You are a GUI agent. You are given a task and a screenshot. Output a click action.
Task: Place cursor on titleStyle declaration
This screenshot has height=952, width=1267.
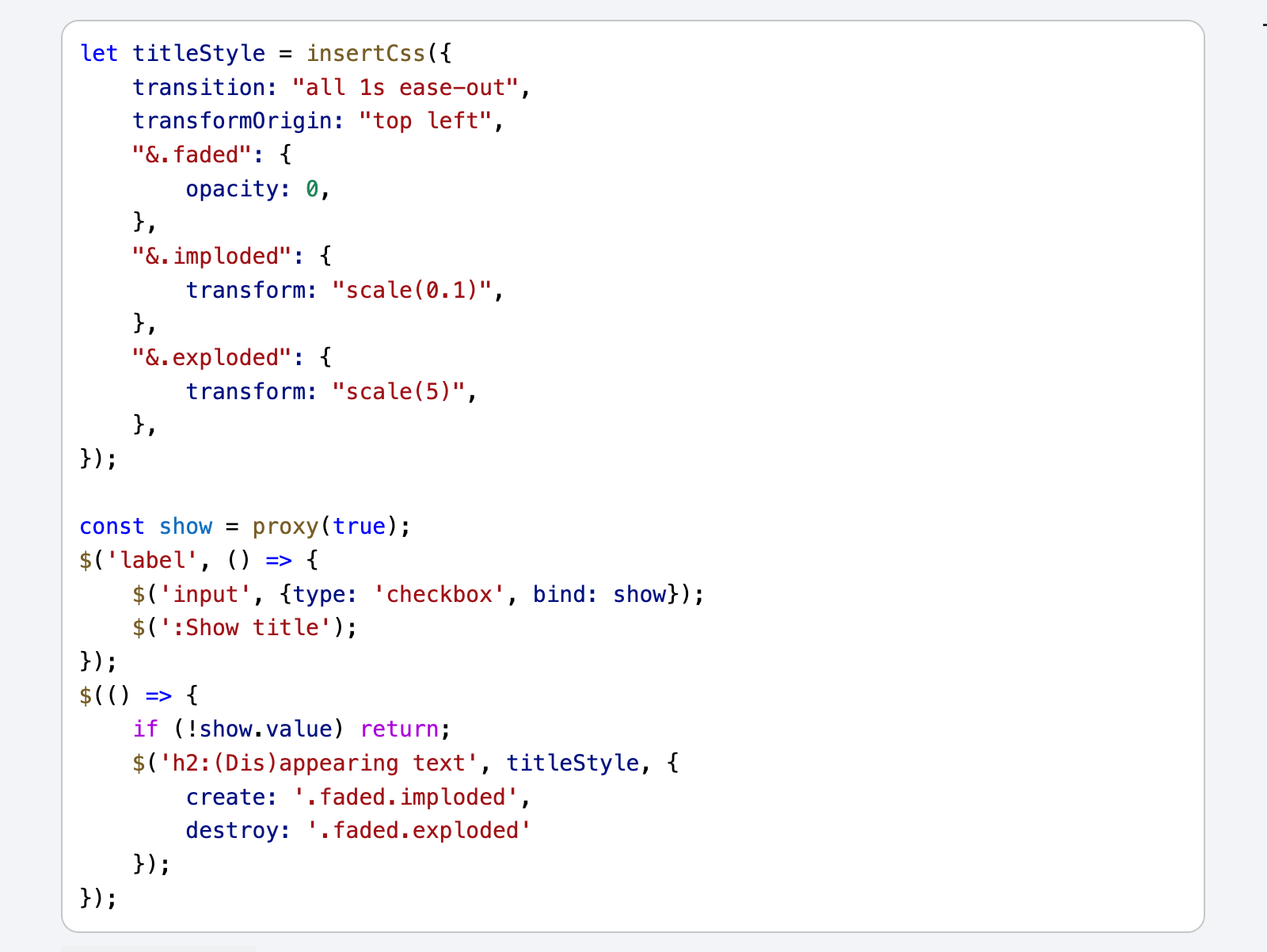(199, 53)
